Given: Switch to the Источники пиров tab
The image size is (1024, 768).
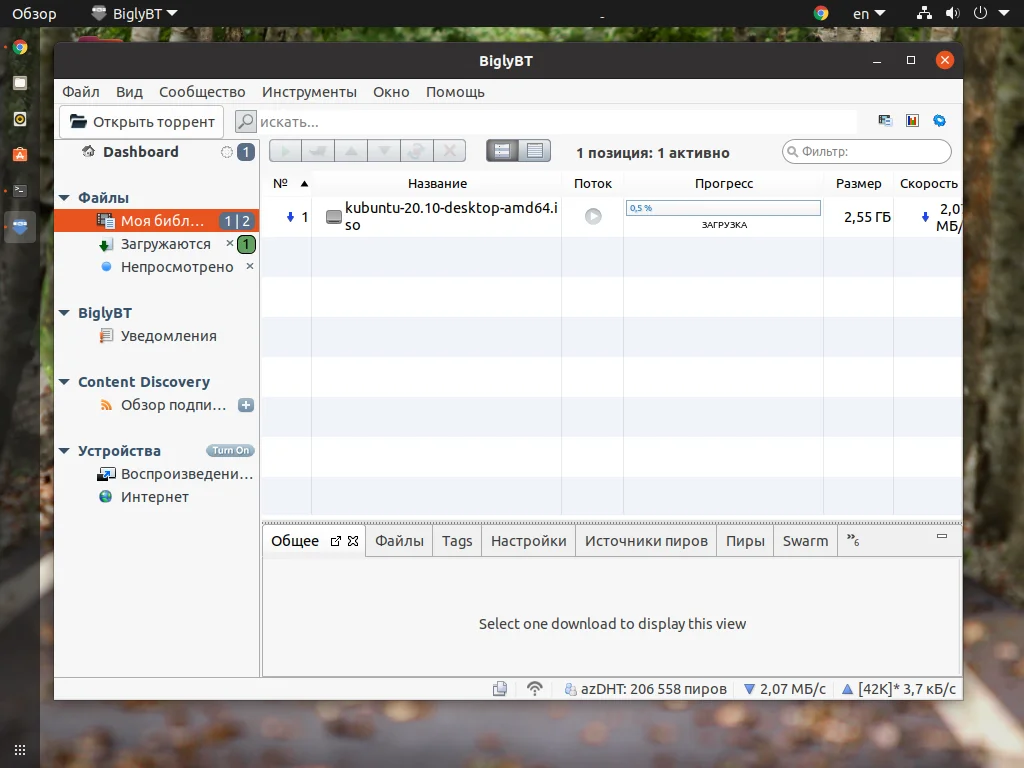Looking at the screenshot, I should click(x=647, y=541).
